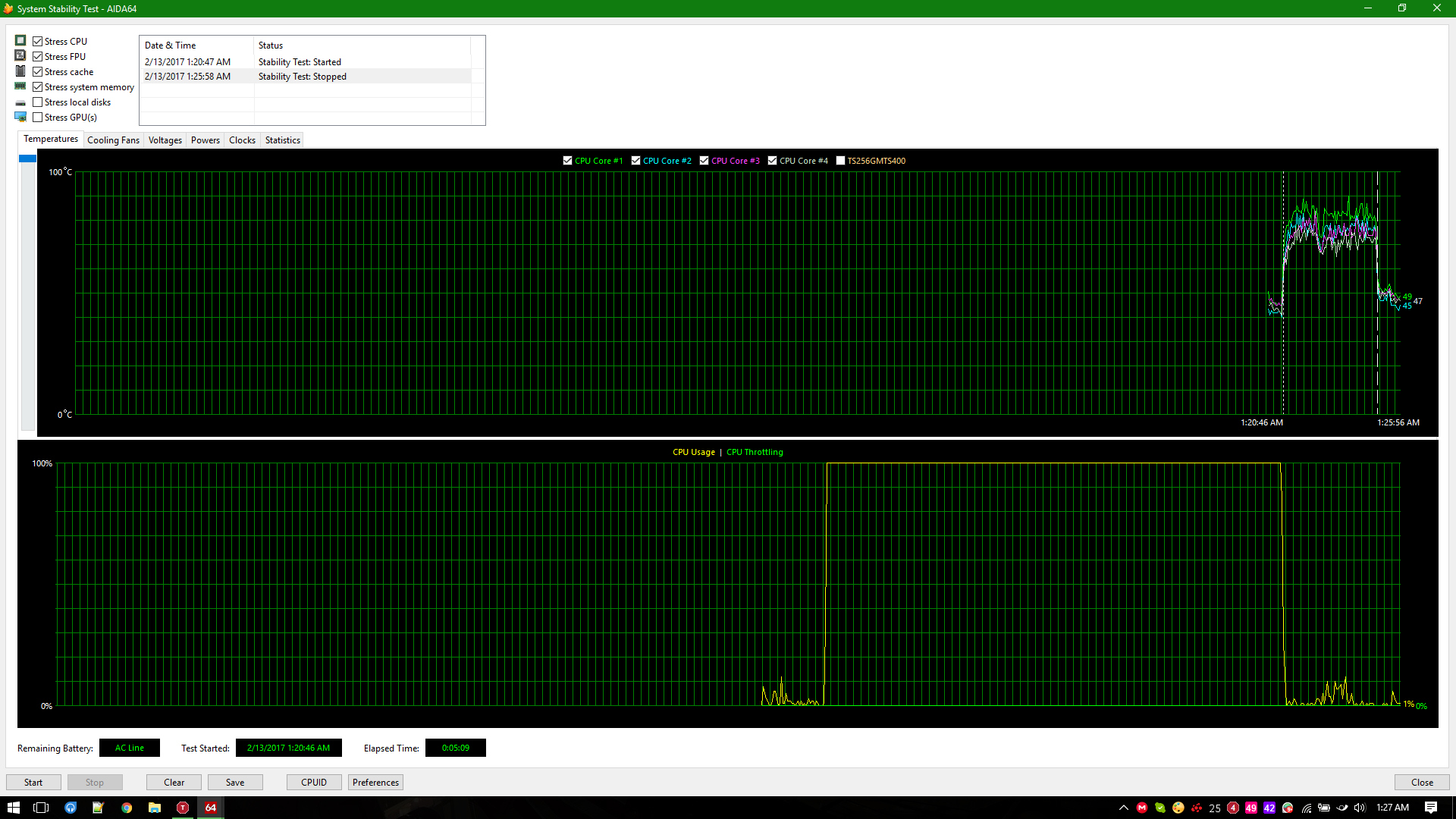Click the CPU chip icon beside Stress CPU

pos(20,41)
